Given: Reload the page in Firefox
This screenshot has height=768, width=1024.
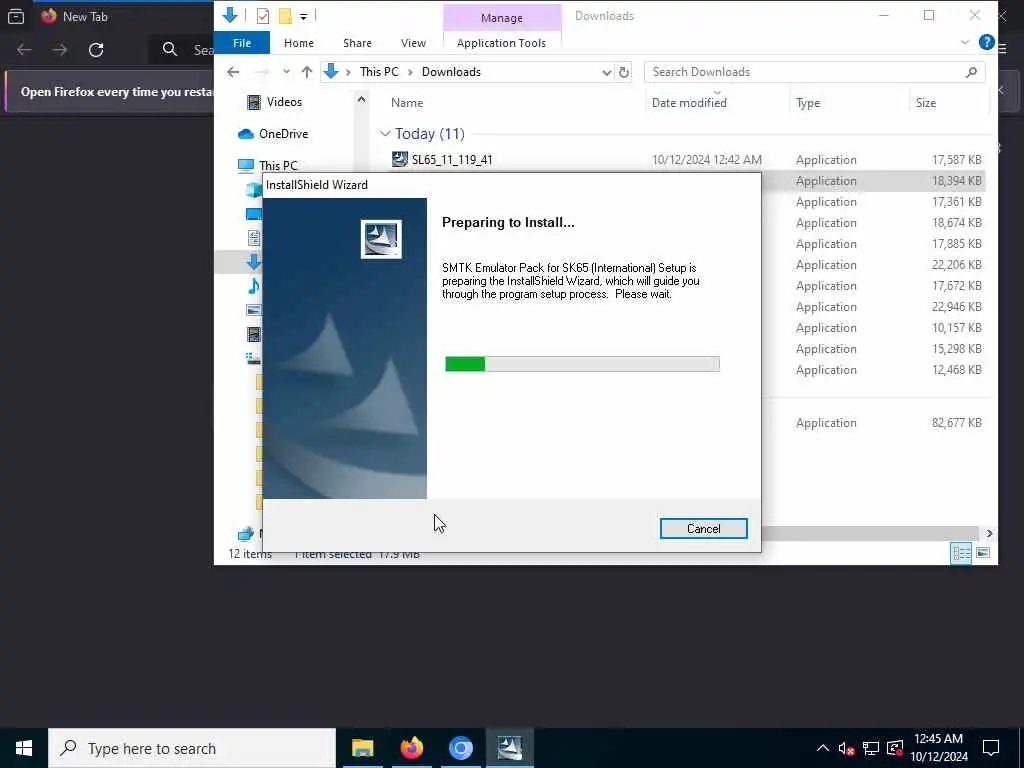Looking at the screenshot, I should (96, 50).
